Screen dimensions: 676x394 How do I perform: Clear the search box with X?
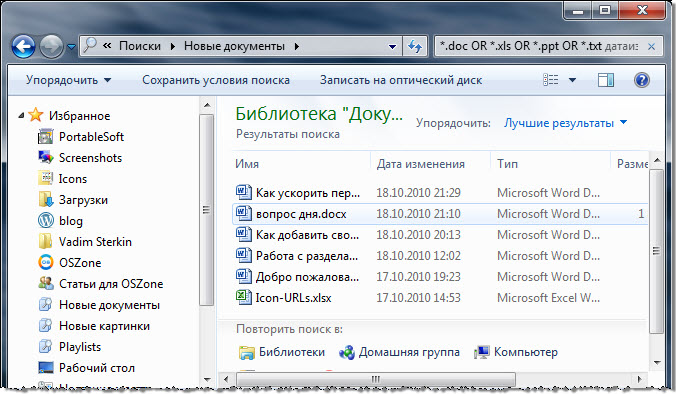(651, 47)
